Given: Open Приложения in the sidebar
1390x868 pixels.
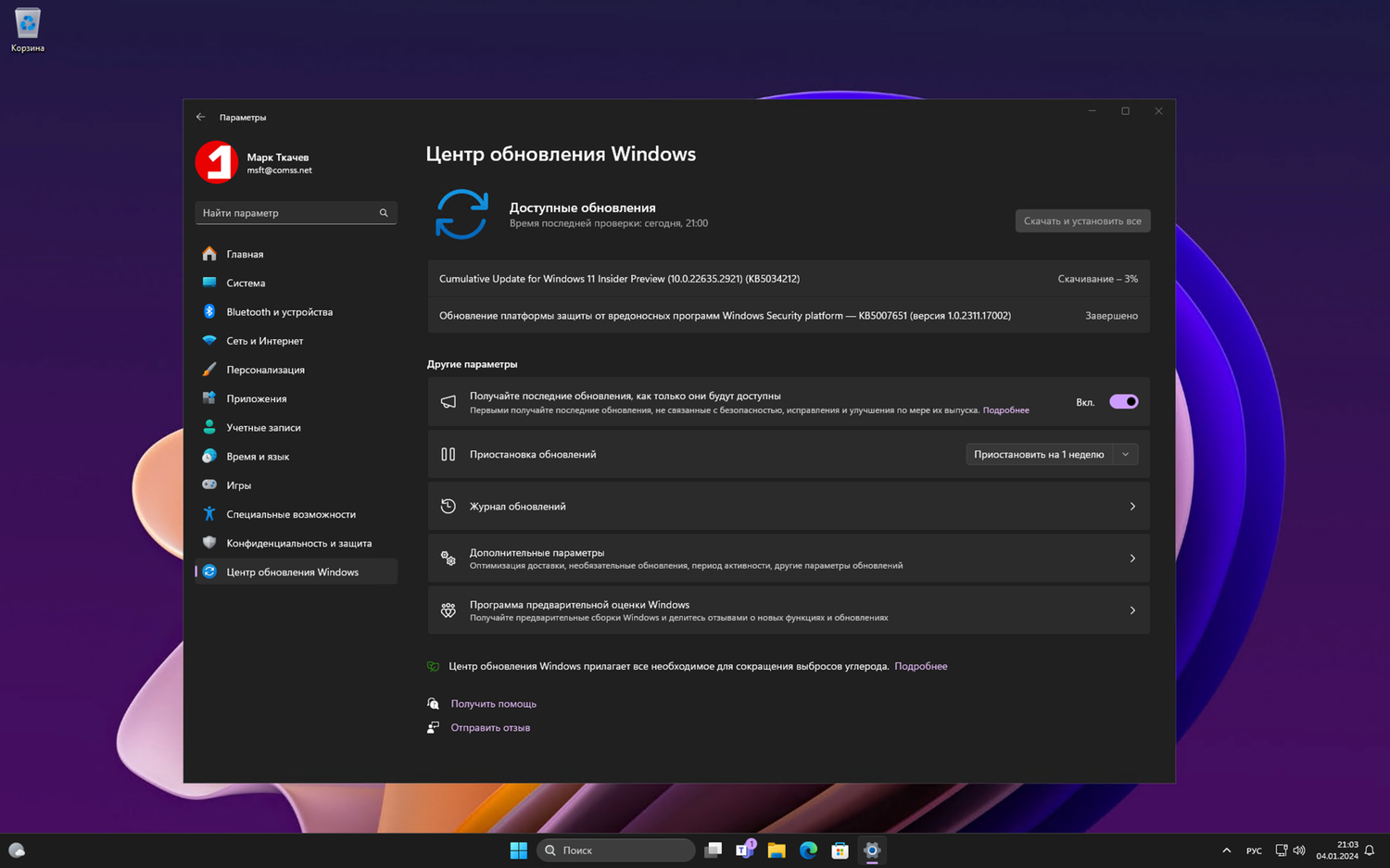Looking at the screenshot, I should 297,398.
